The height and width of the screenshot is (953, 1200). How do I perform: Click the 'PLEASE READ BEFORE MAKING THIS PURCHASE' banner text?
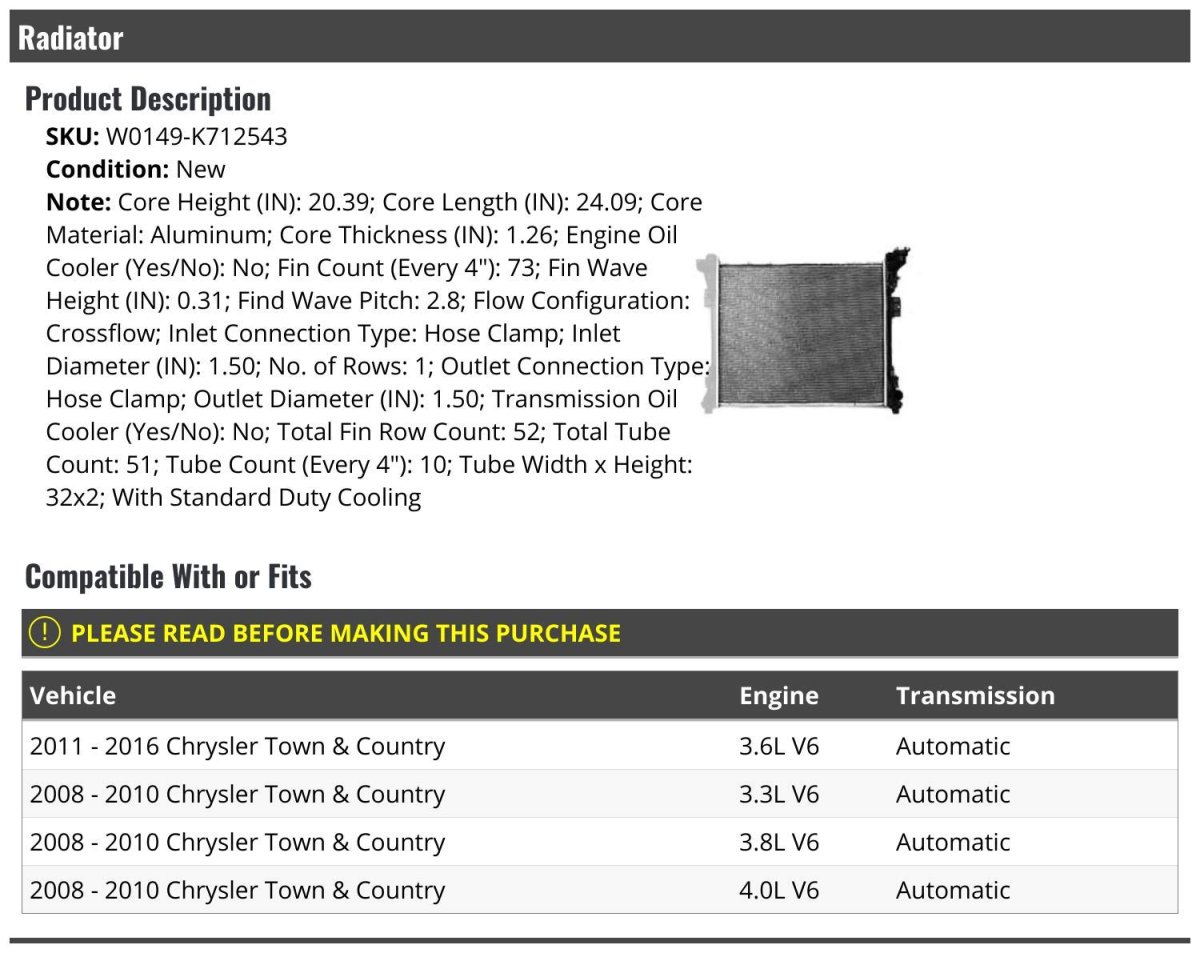[x=346, y=633]
